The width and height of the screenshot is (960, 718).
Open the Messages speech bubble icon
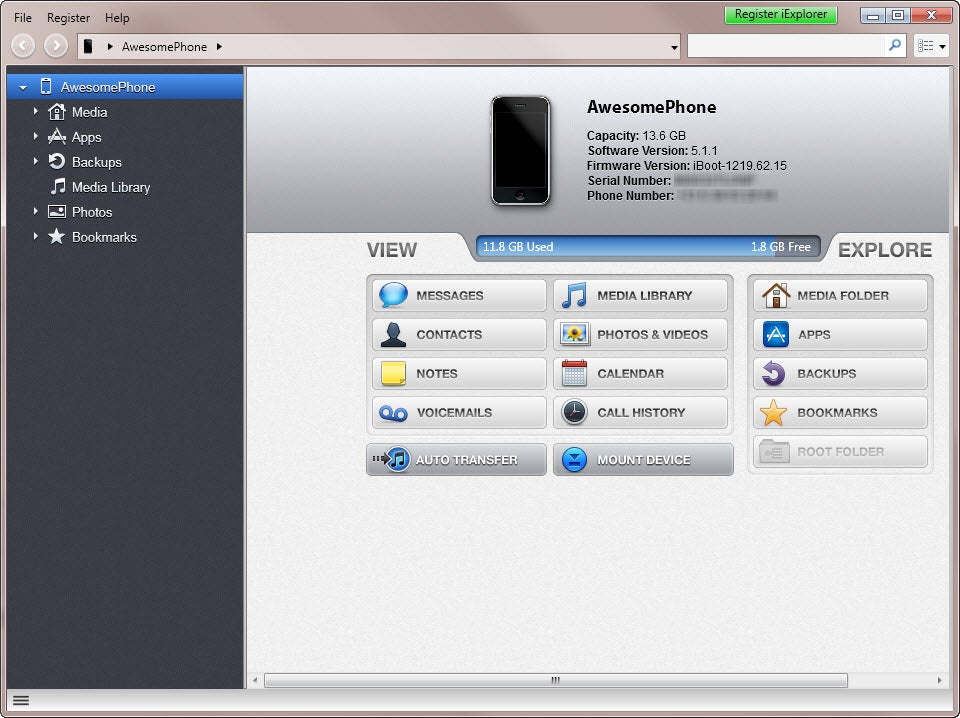(393, 295)
